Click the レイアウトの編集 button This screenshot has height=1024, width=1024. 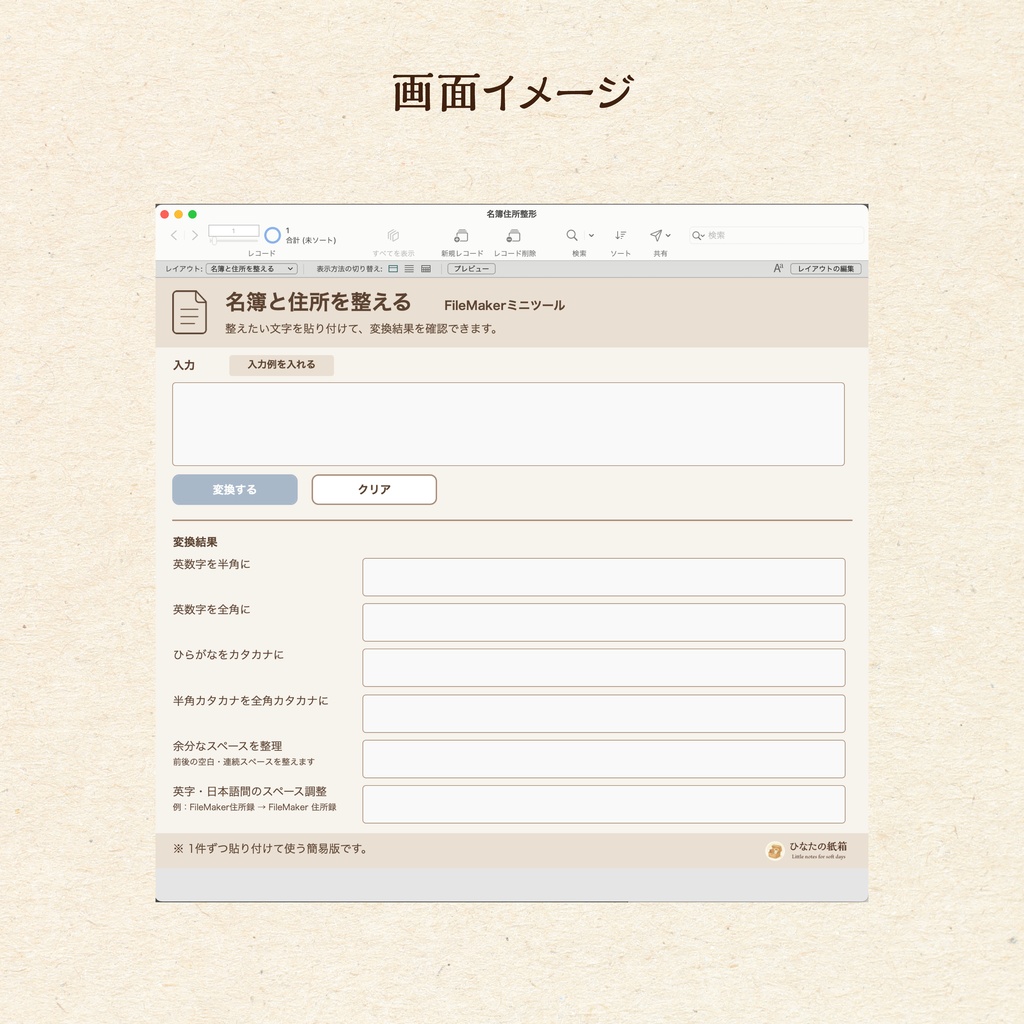click(826, 268)
